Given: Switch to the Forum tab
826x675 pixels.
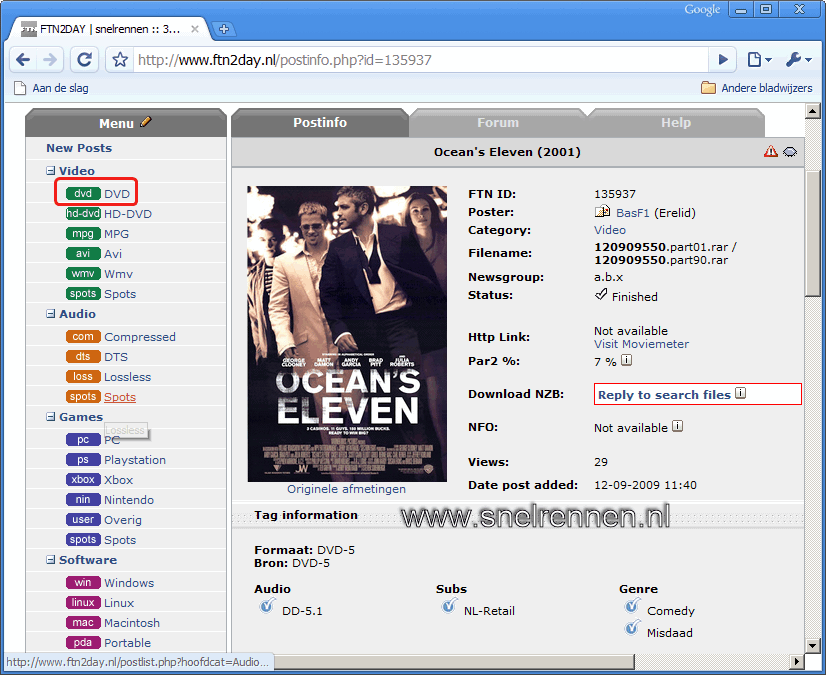Looking at the screenshot, I should click(x=498, y=123).
